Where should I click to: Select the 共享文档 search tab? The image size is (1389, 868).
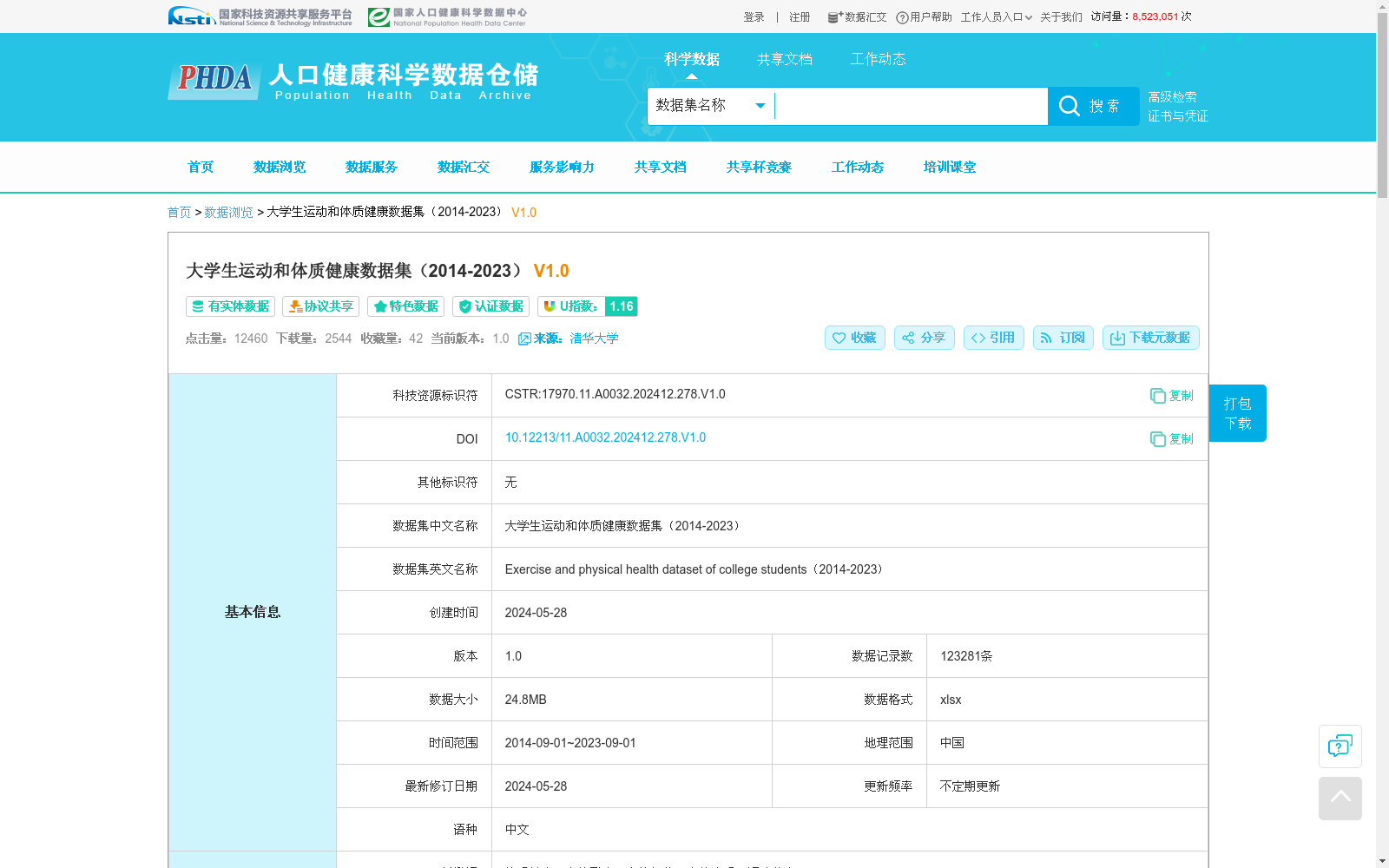pyautogui.click(x=785, y=59)
